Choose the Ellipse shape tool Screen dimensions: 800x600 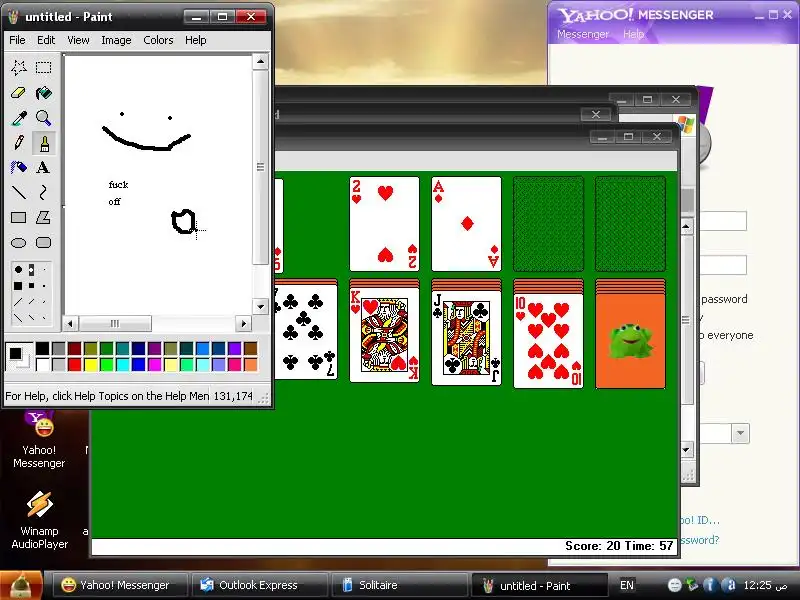click(x=19, y=243)
